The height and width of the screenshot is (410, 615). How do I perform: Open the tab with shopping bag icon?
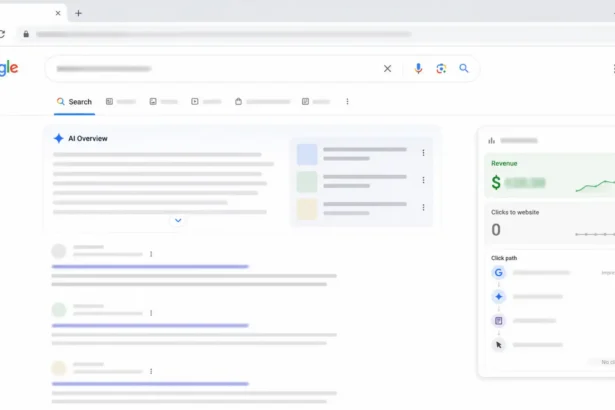click(x=262, y=102)
